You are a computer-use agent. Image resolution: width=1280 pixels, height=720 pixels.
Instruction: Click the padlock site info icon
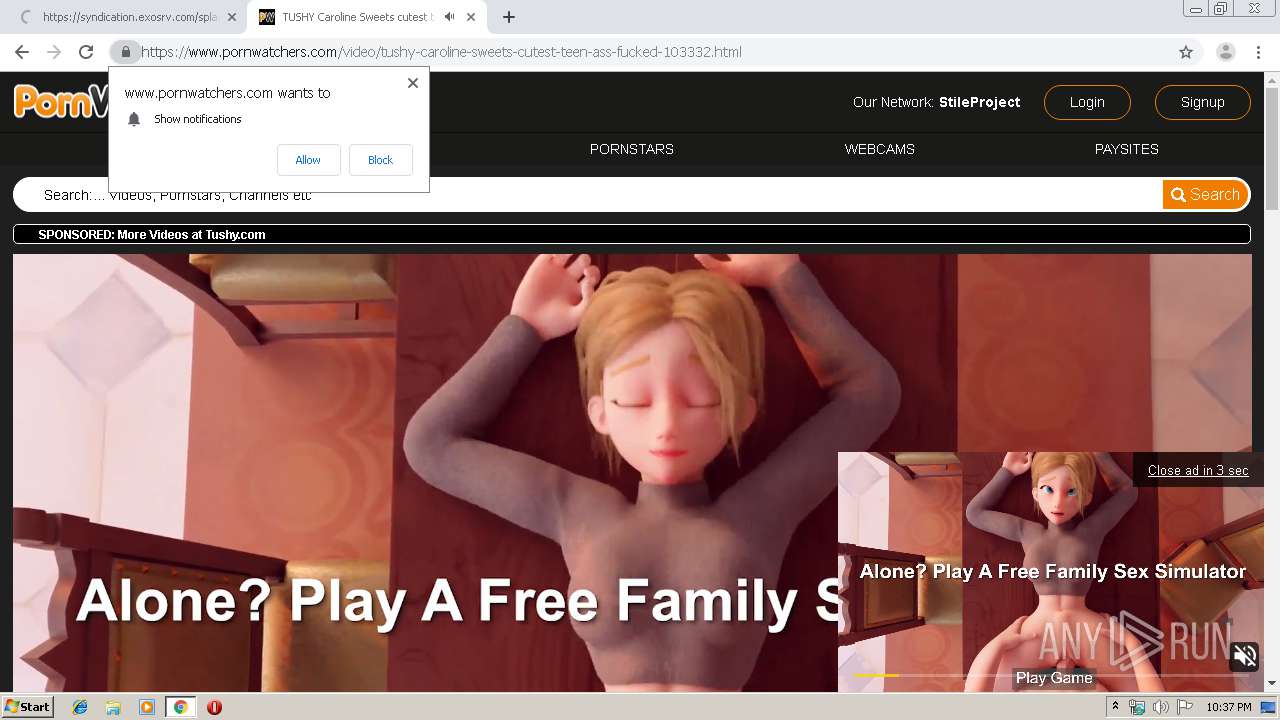click(x=125, y=52)
